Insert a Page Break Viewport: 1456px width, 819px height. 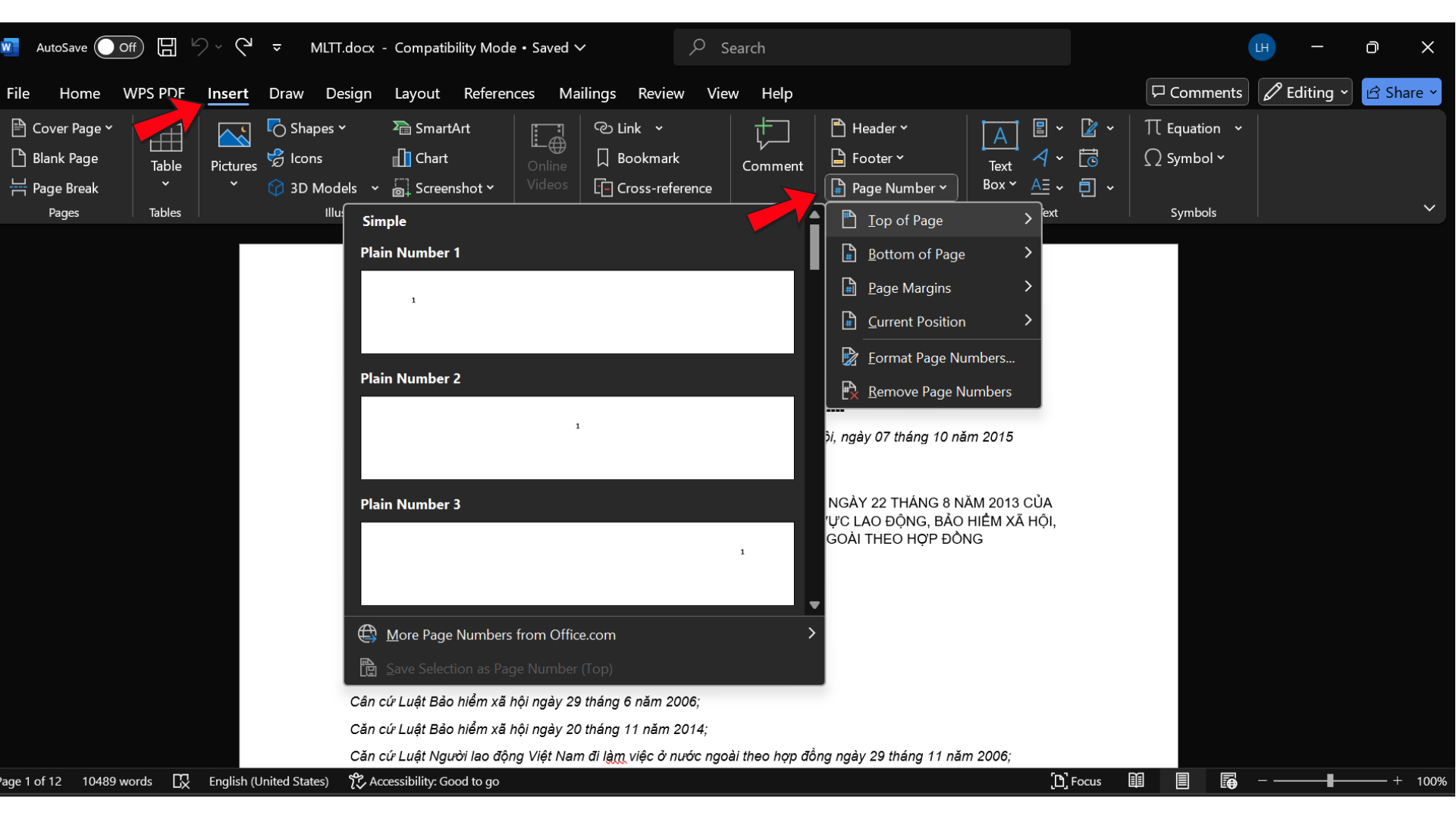click(55, 187)
